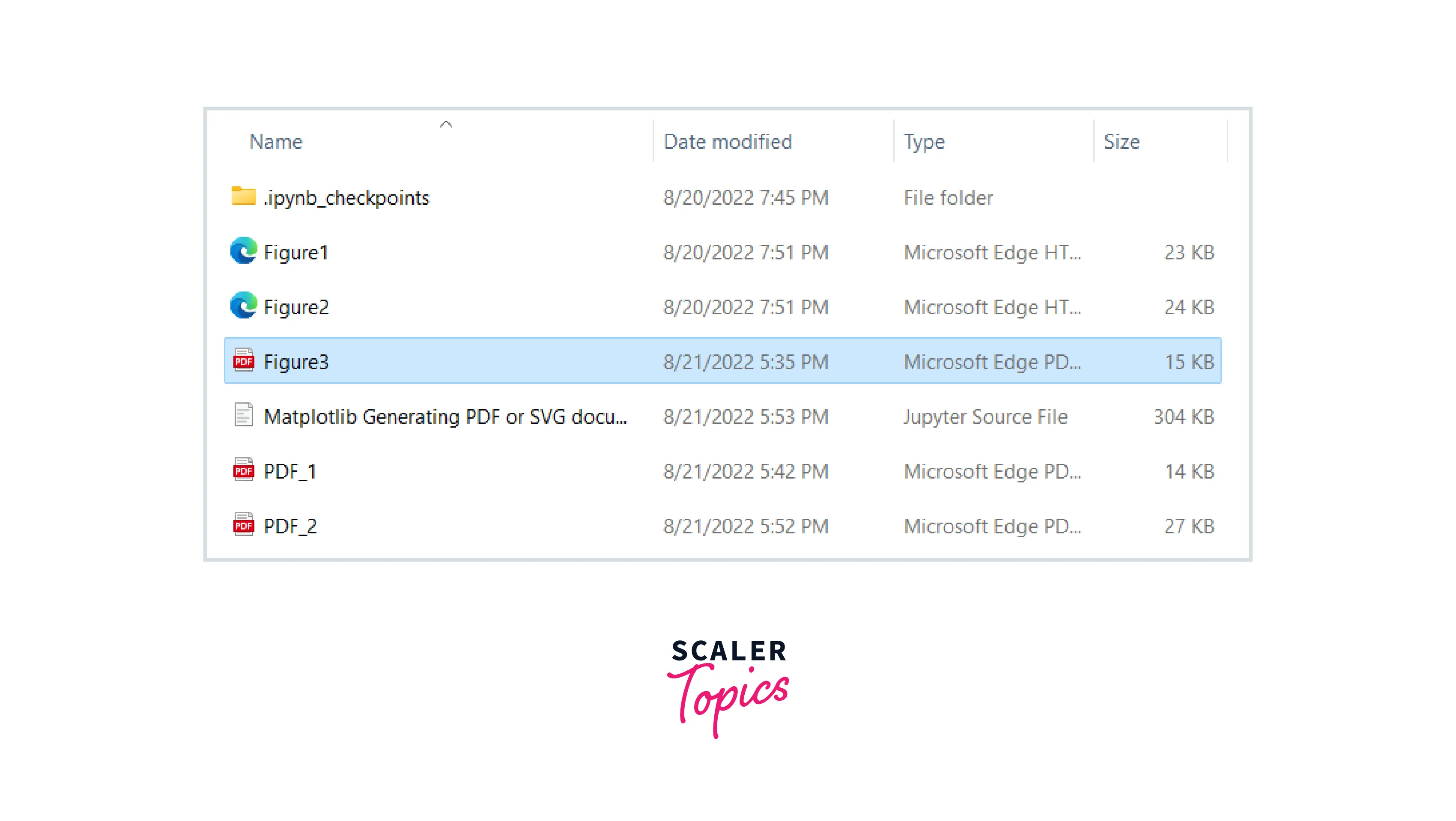
Task: Sort files by the Size column
Action: coord(1122,142)
